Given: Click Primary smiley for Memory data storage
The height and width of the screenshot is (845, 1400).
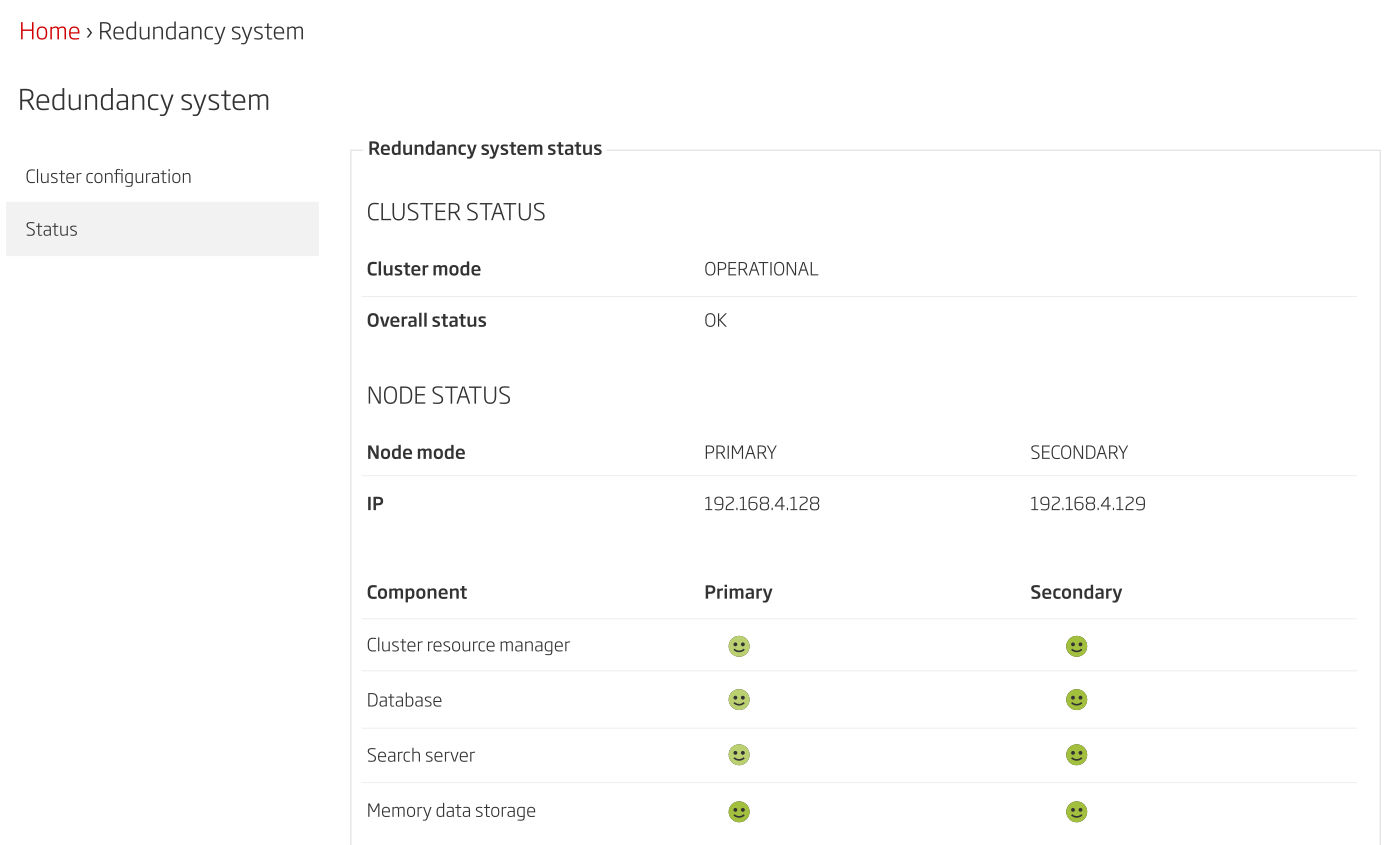Looking at the screenshot, I should 739,811.
